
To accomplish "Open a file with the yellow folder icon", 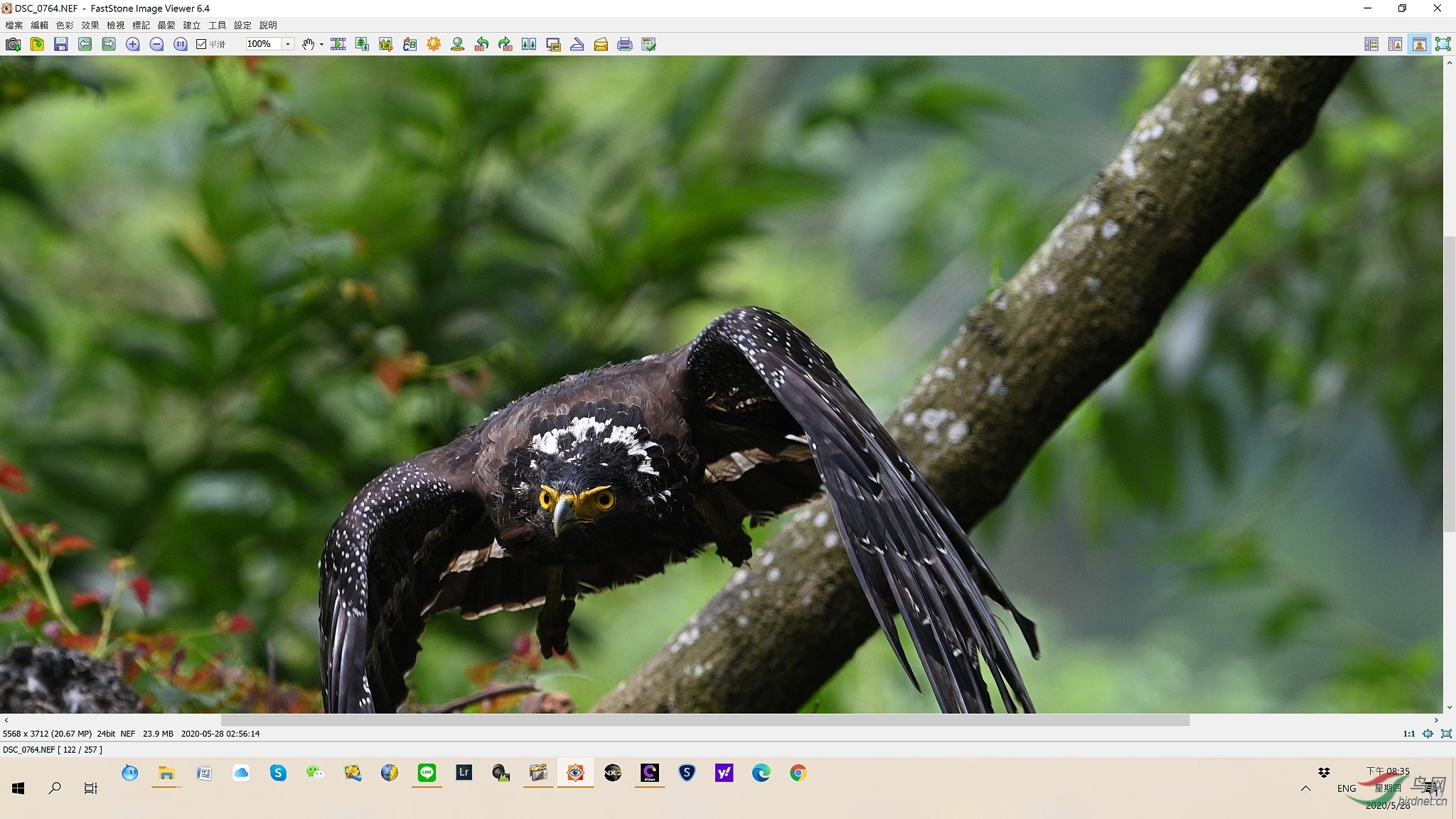I will click(37, 44).
